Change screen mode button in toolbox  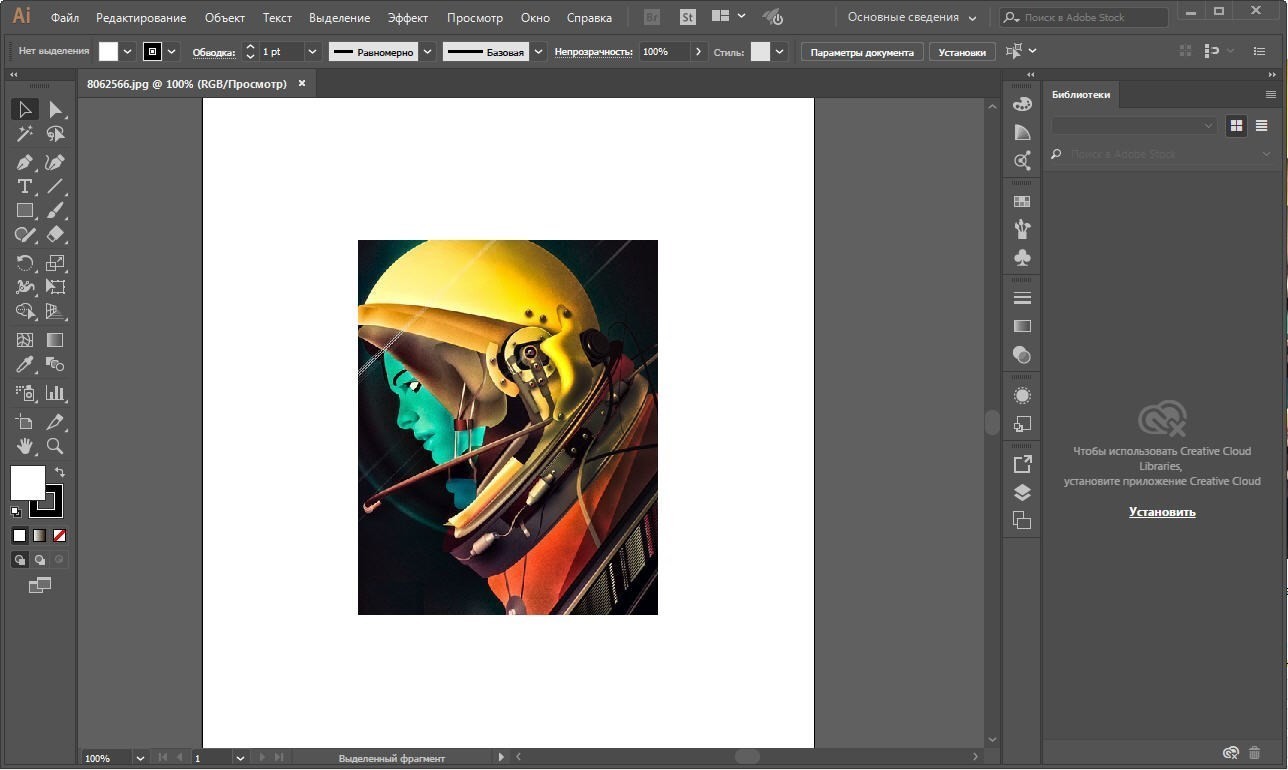[40, 586]
